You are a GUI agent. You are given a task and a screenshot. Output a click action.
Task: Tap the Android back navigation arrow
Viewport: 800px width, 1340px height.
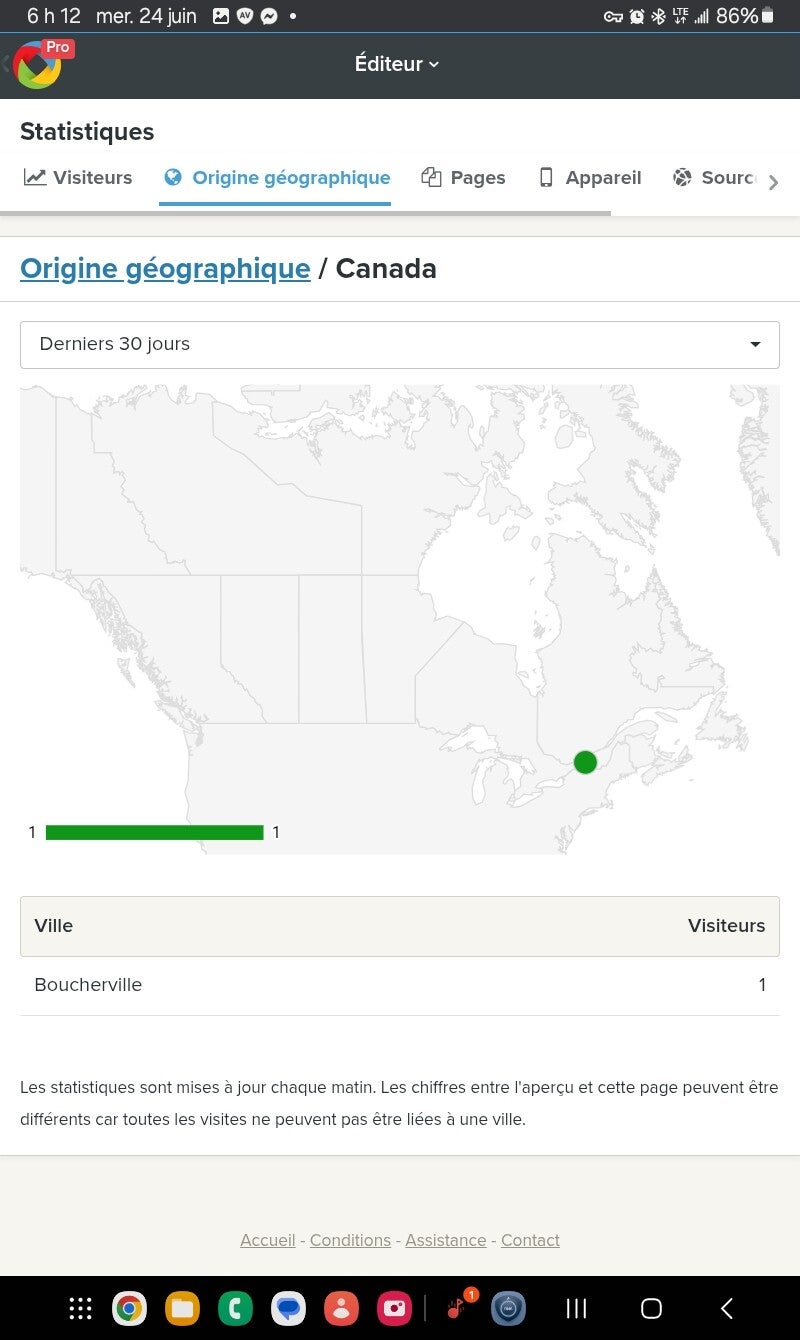(727, 1308)
